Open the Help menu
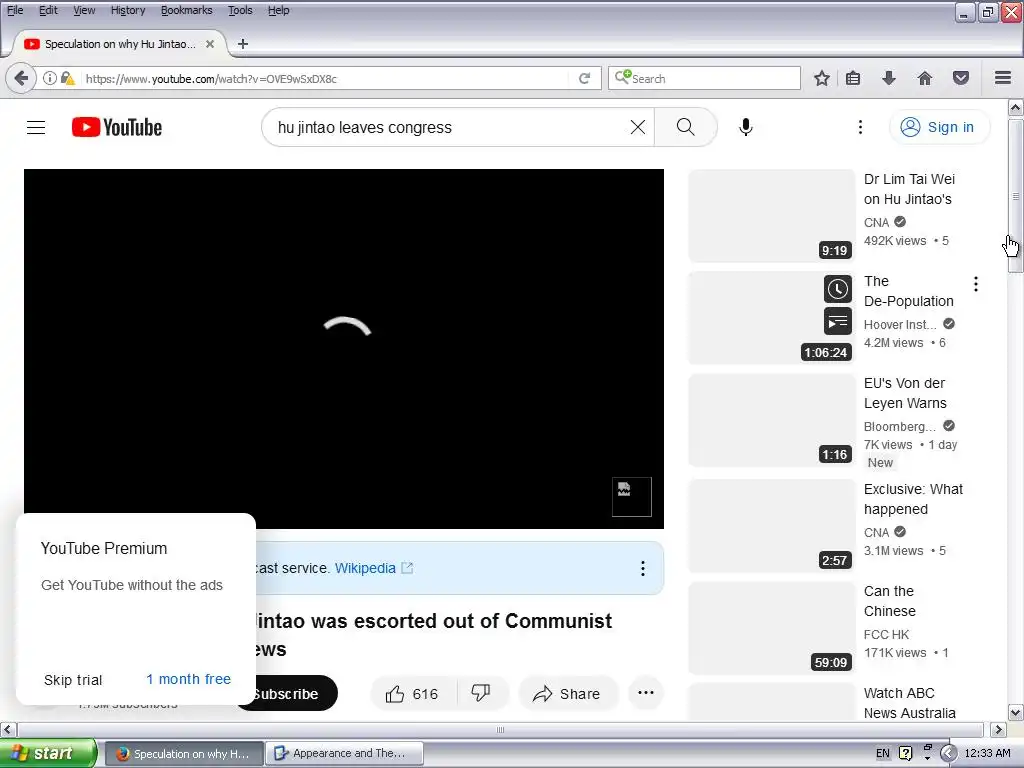Screen dimensions: 1024x768 tap(278, 10)
